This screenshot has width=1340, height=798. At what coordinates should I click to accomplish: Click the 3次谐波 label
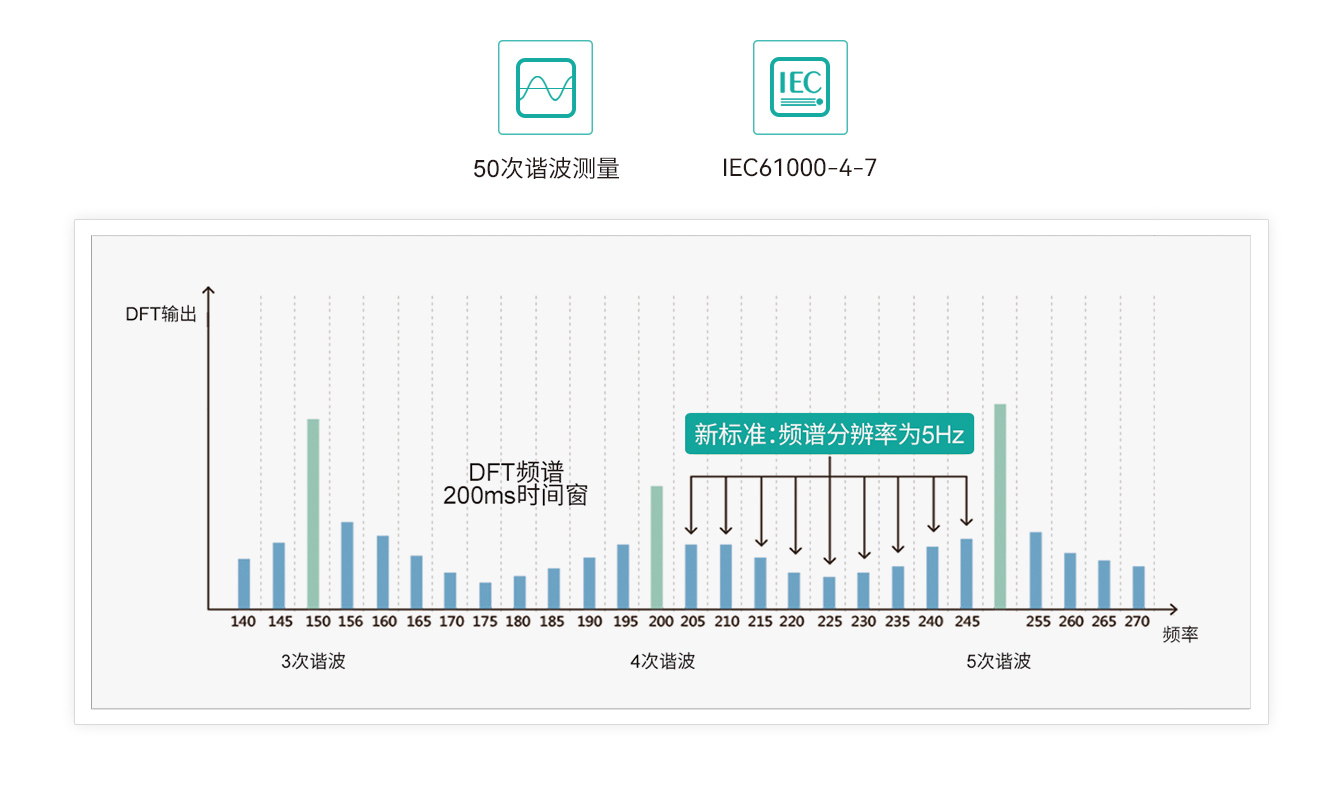tap(313, 662)
